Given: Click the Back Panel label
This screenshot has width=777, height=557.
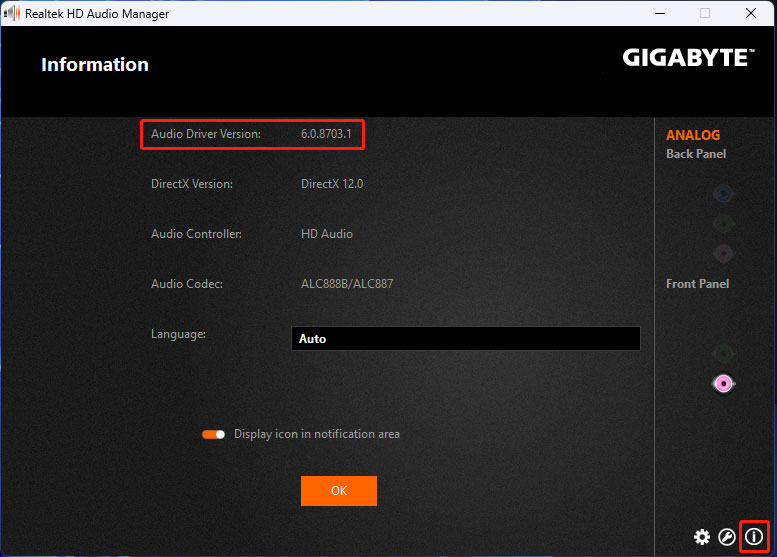Looking at the screenshot, I should coord(696,154).
